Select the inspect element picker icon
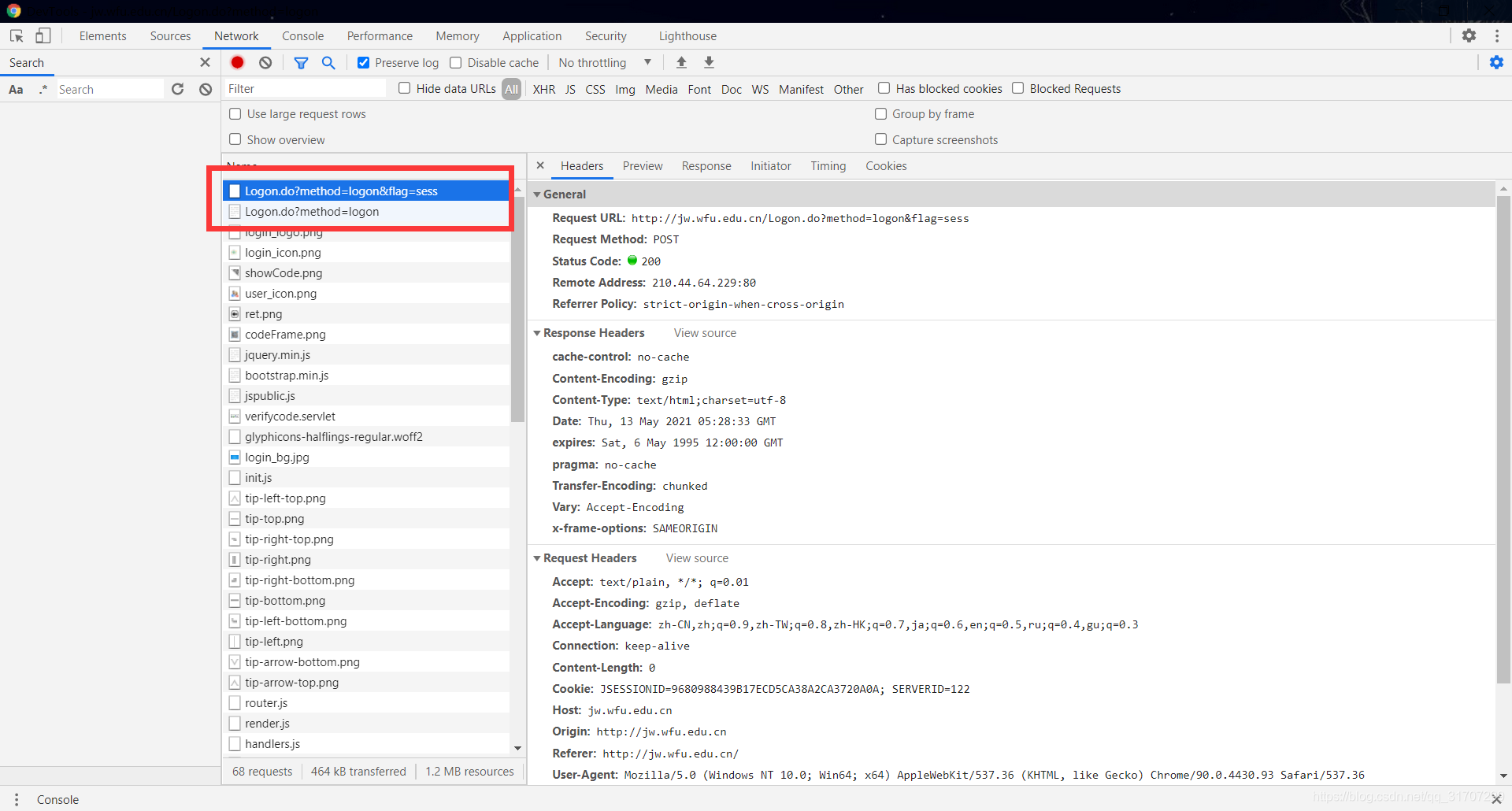 [x=17, y=35]
